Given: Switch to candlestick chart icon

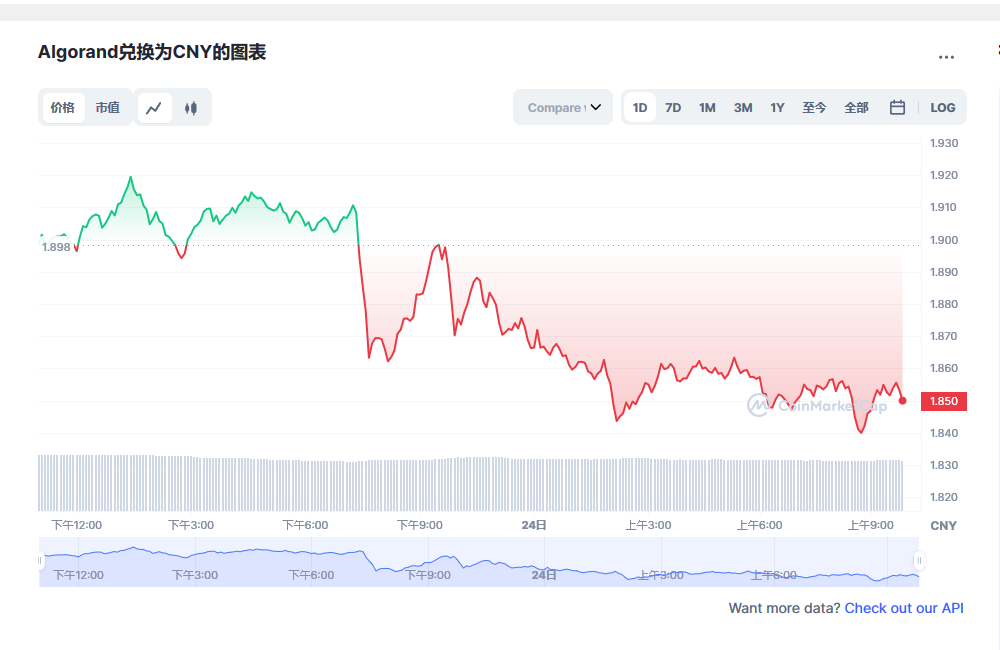Looking at the screenshot, I should (x=191, y=108).
